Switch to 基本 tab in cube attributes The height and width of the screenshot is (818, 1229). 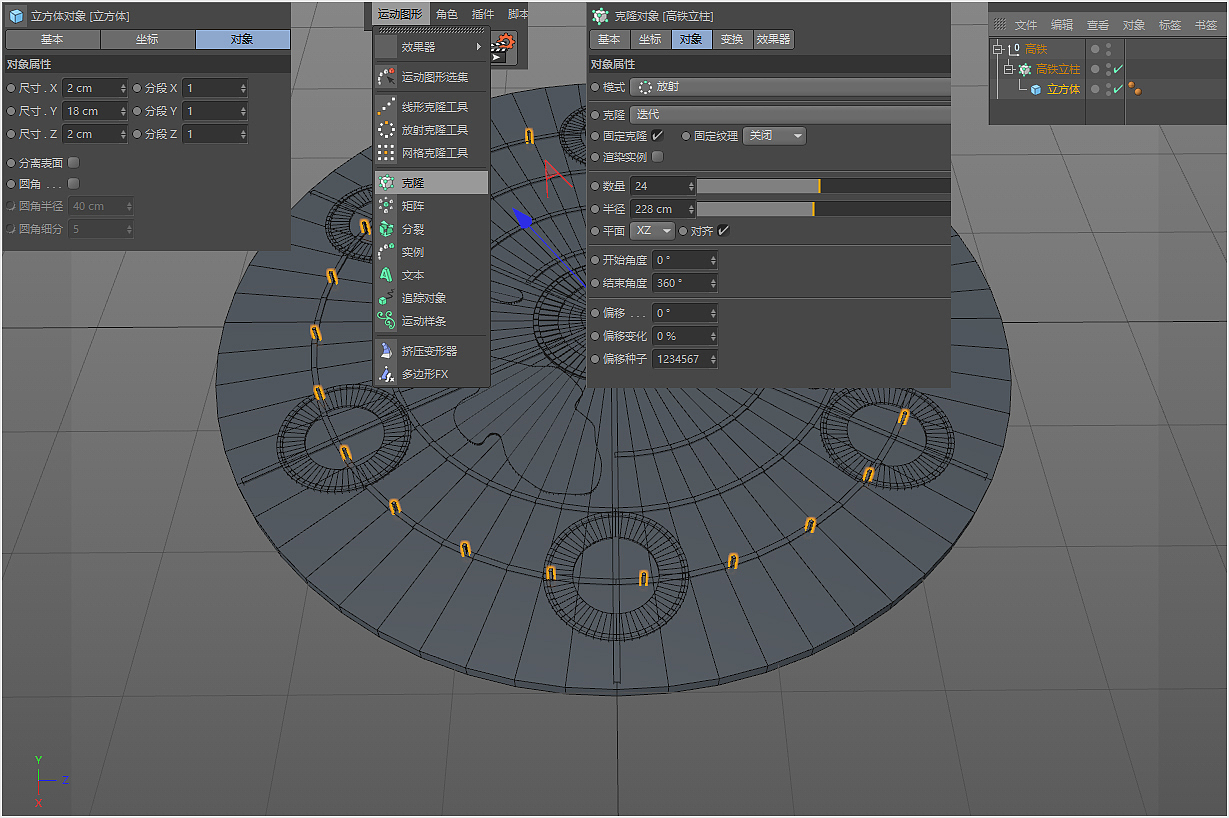click(x=53, y=40)
